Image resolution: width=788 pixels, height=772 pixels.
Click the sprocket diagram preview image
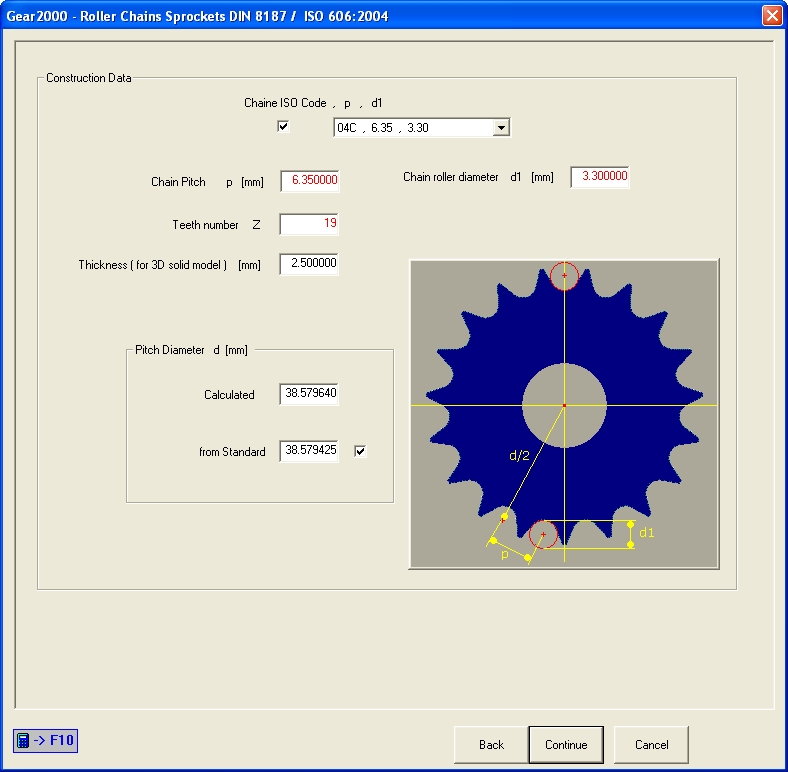564,414
